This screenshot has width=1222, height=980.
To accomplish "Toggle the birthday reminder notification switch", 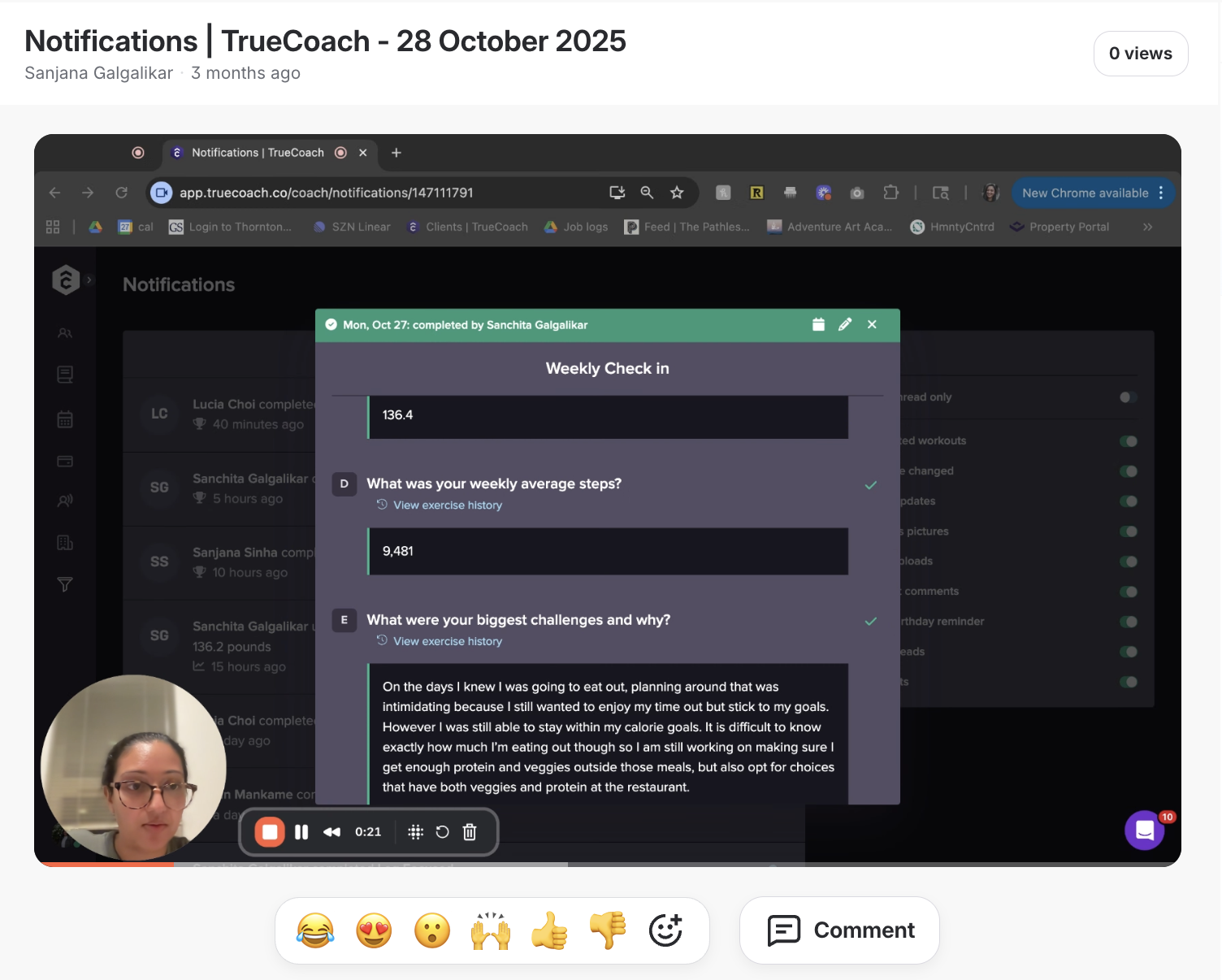I will coord(1128,622).
